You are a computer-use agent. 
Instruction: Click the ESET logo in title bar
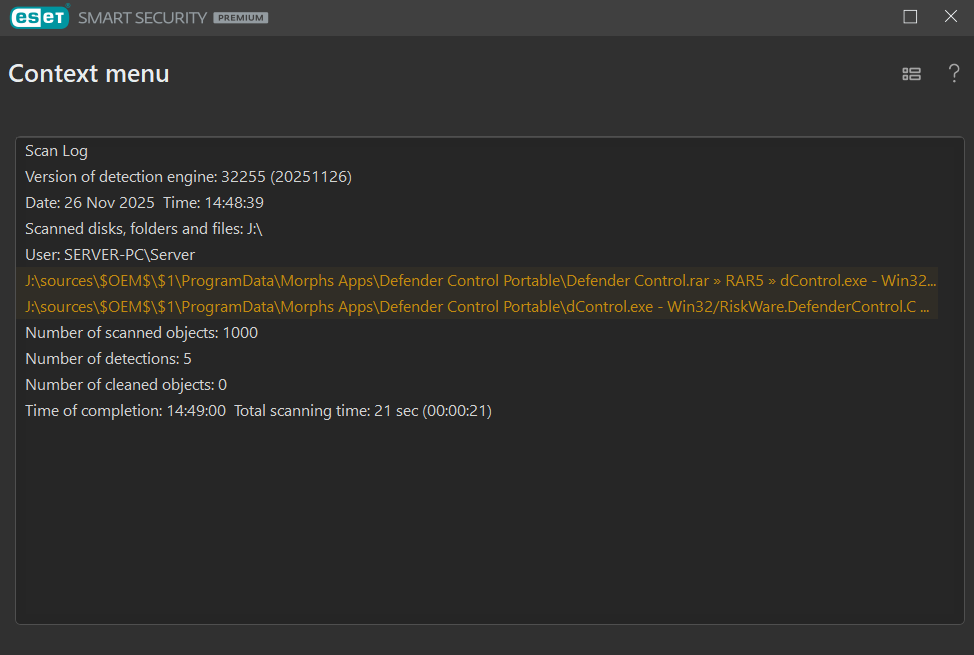(x=39, y=17)
